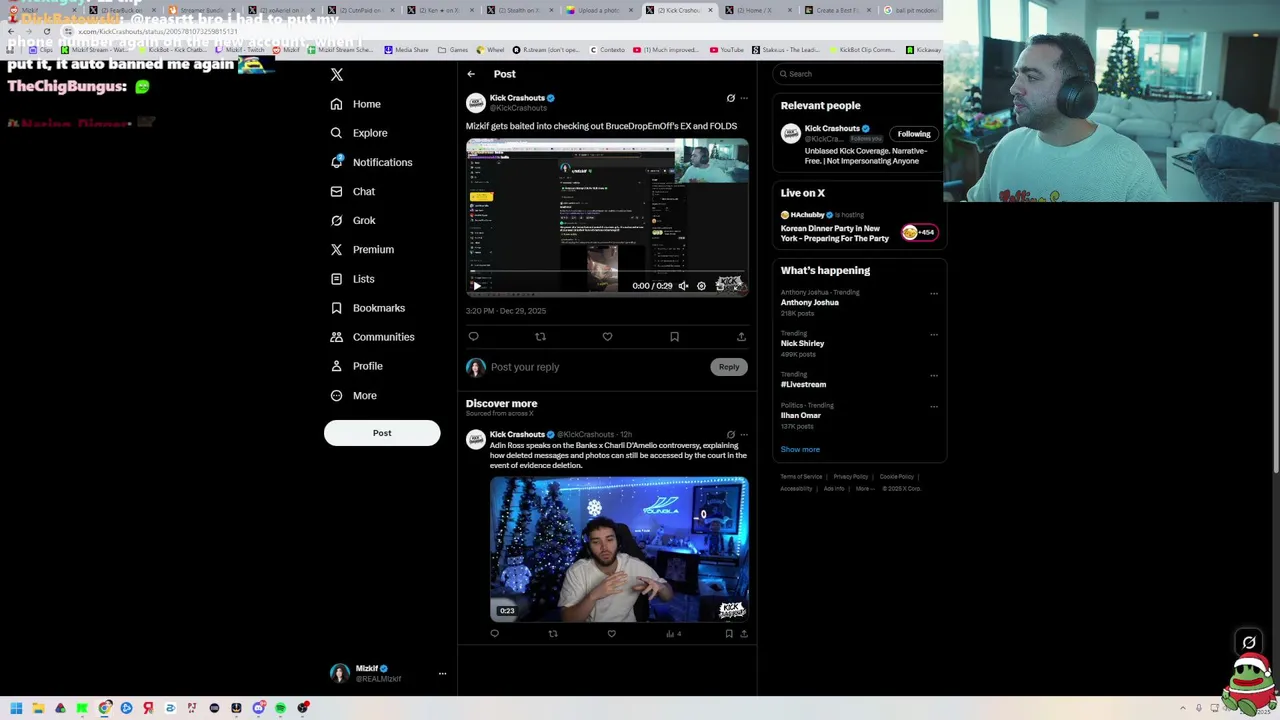Open Communities in the sidebar

tap(372, 337)
